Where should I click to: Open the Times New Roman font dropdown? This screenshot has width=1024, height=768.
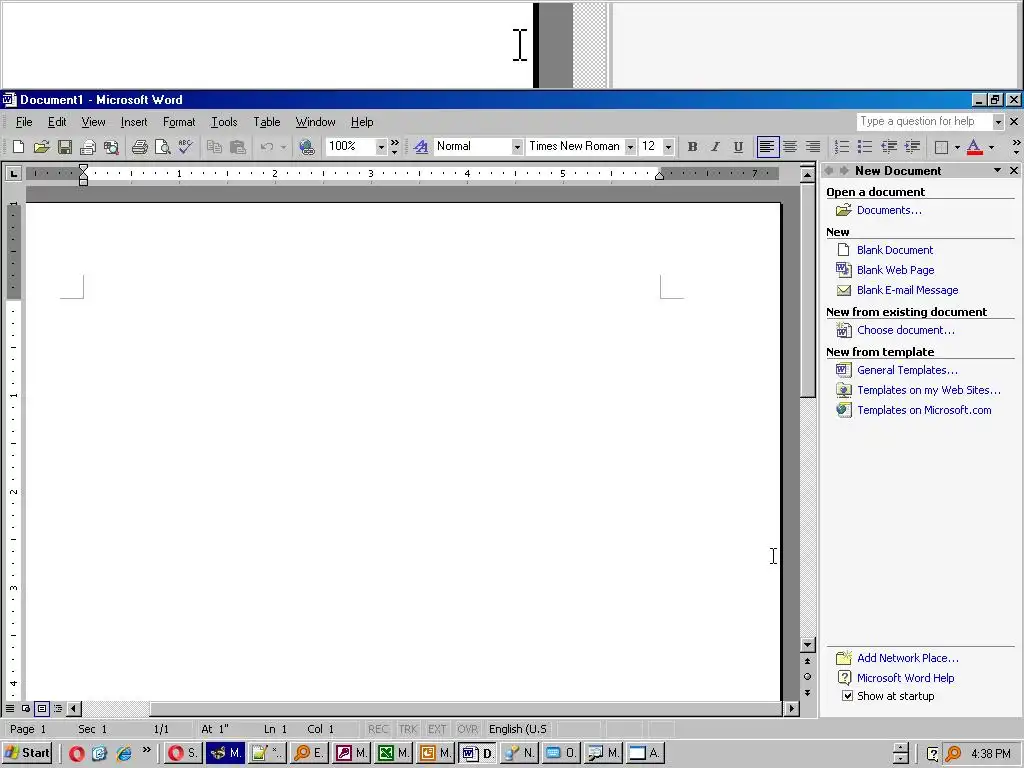(x=630, y=147)
